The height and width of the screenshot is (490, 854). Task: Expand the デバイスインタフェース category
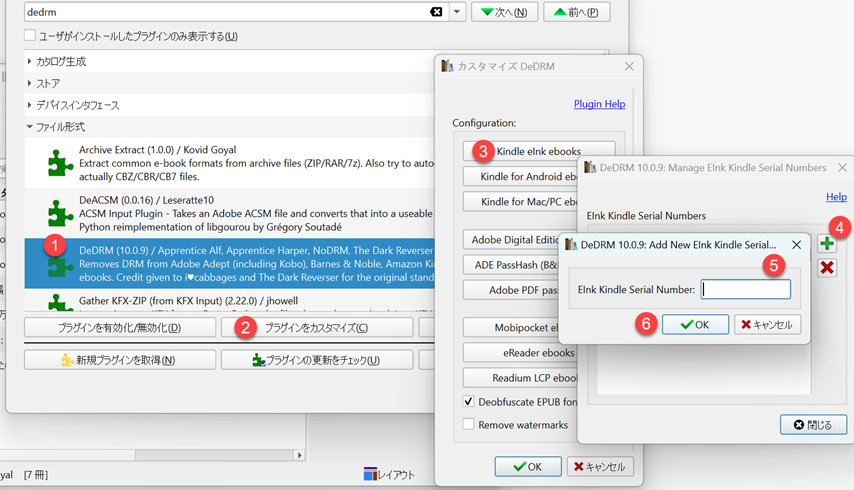pos(29,105)
